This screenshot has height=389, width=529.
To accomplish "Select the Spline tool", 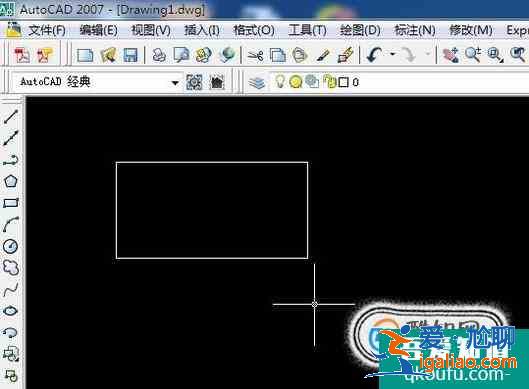I will [x=10, y=289].
